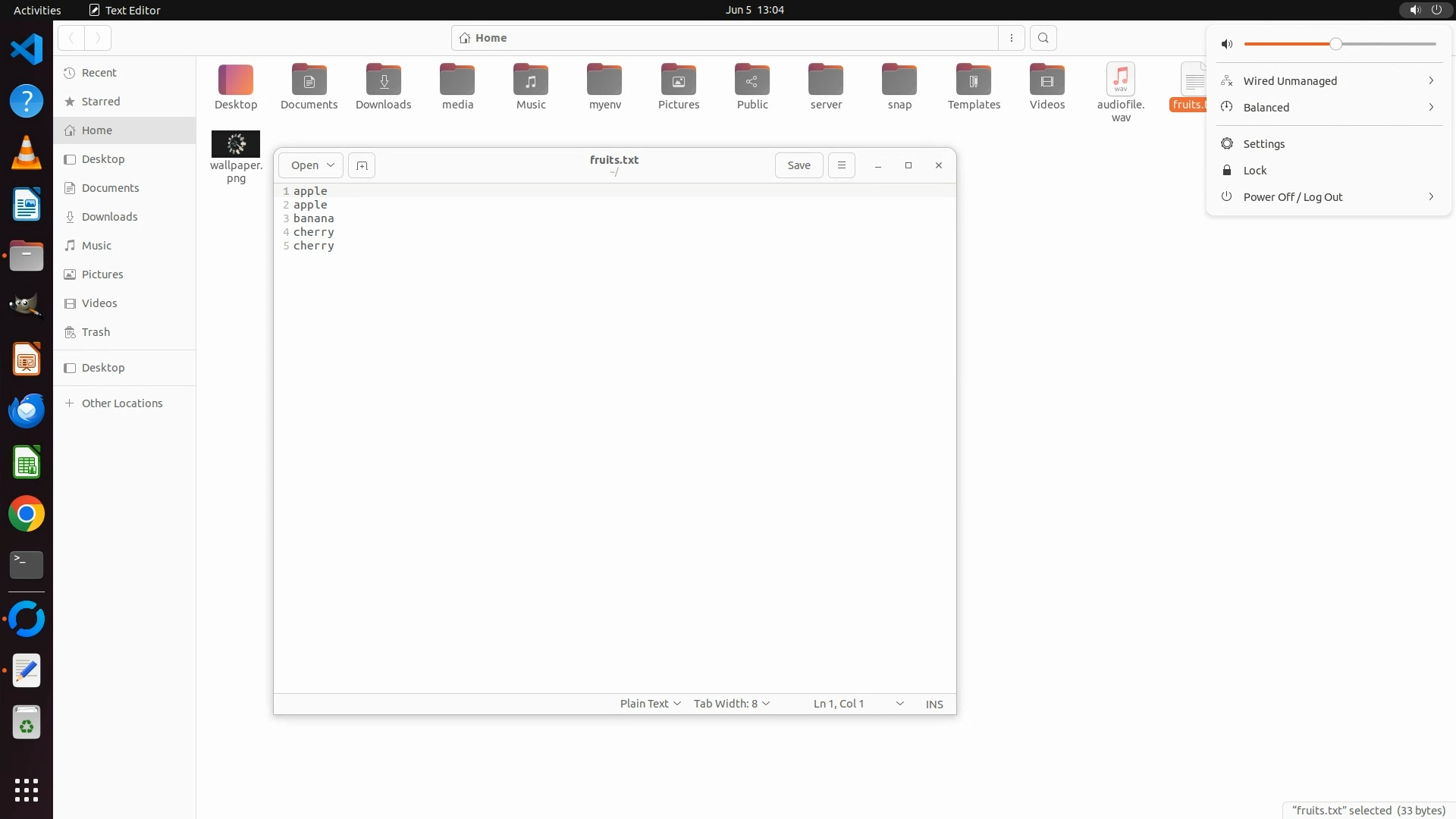This screenshot has width=1456, height=819.
Task: Select Settings in the system menu
Action: [1263, 144]
